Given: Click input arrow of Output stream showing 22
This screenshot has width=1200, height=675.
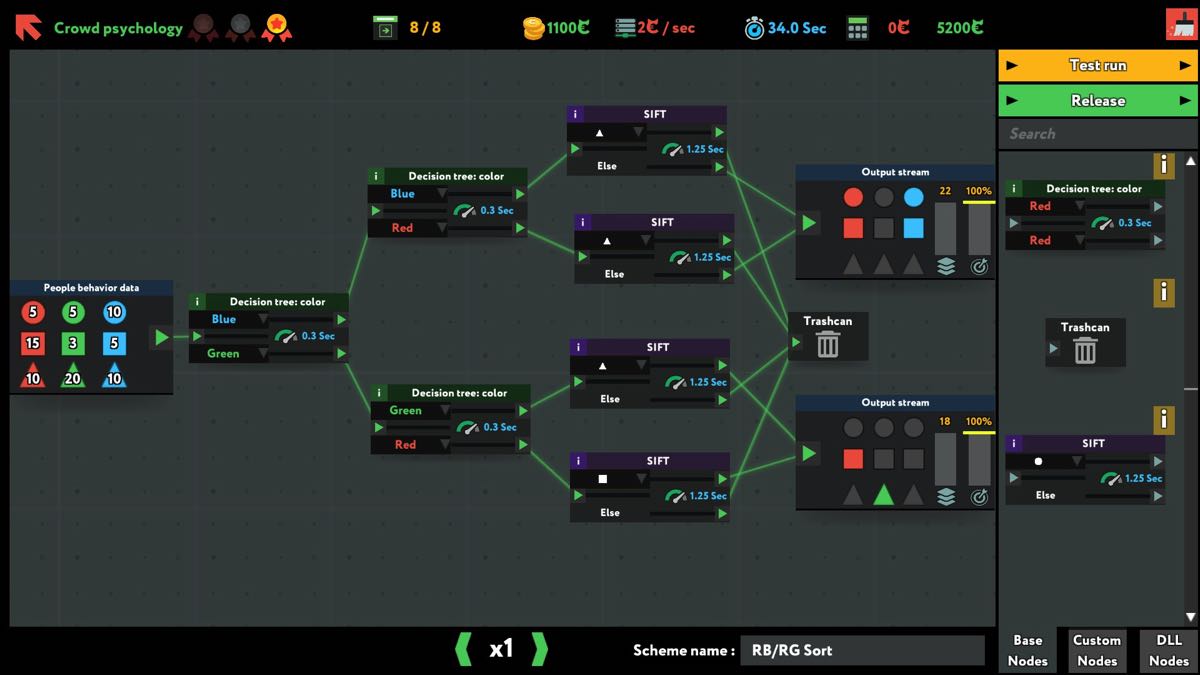Looking at the screenshot, I should coord(809,222).
